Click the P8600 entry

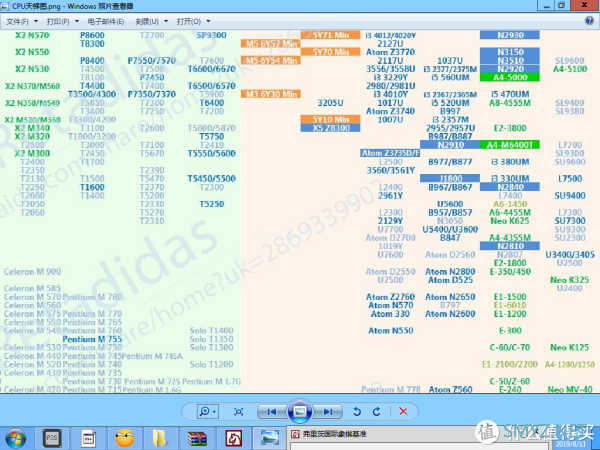[x=92, y=35]
